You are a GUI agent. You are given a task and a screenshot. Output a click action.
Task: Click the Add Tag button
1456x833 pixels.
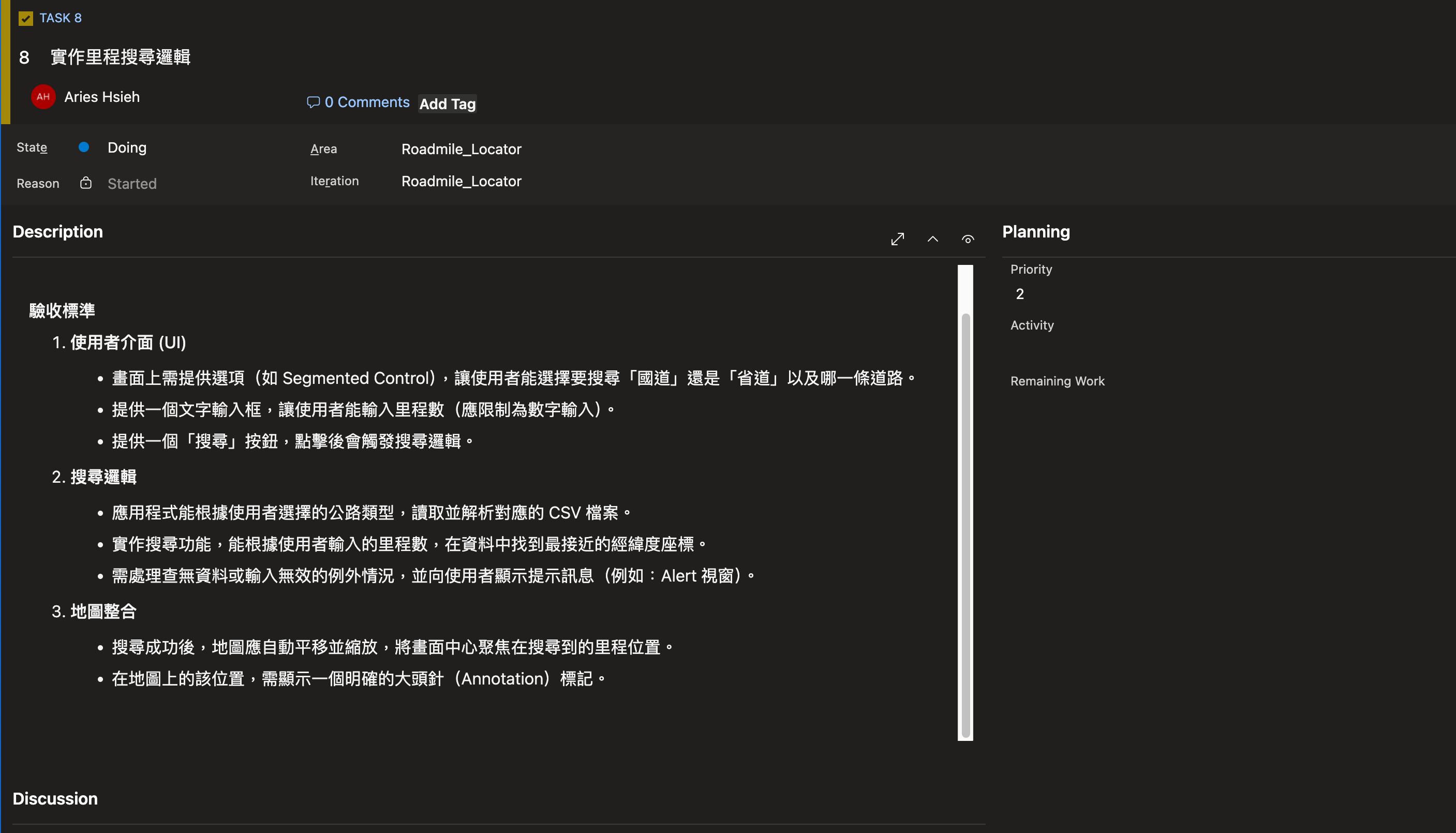click(448, 104)
